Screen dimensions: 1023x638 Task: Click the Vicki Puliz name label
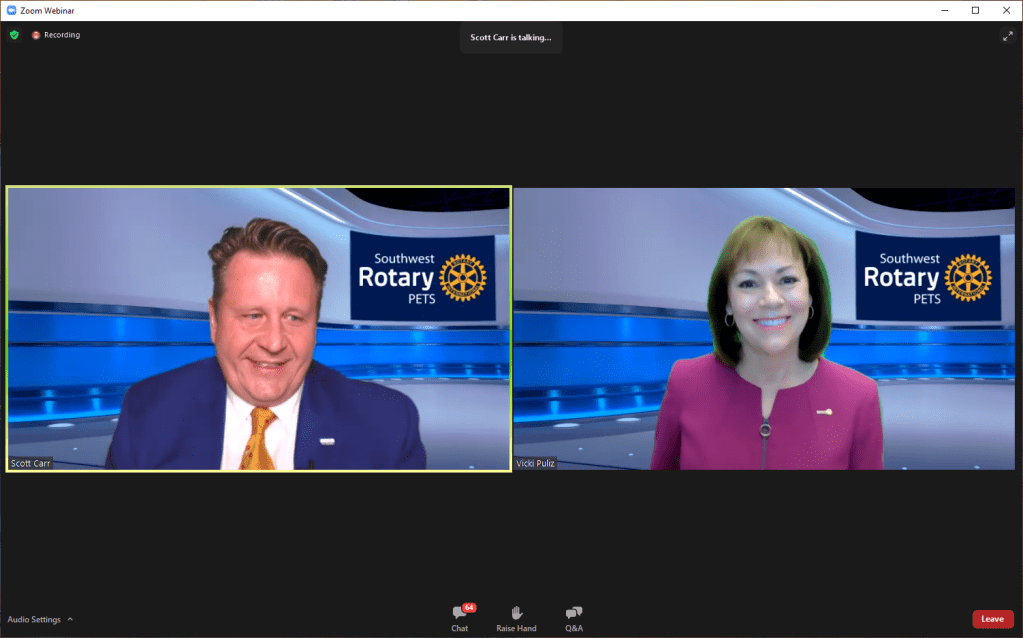537,464
